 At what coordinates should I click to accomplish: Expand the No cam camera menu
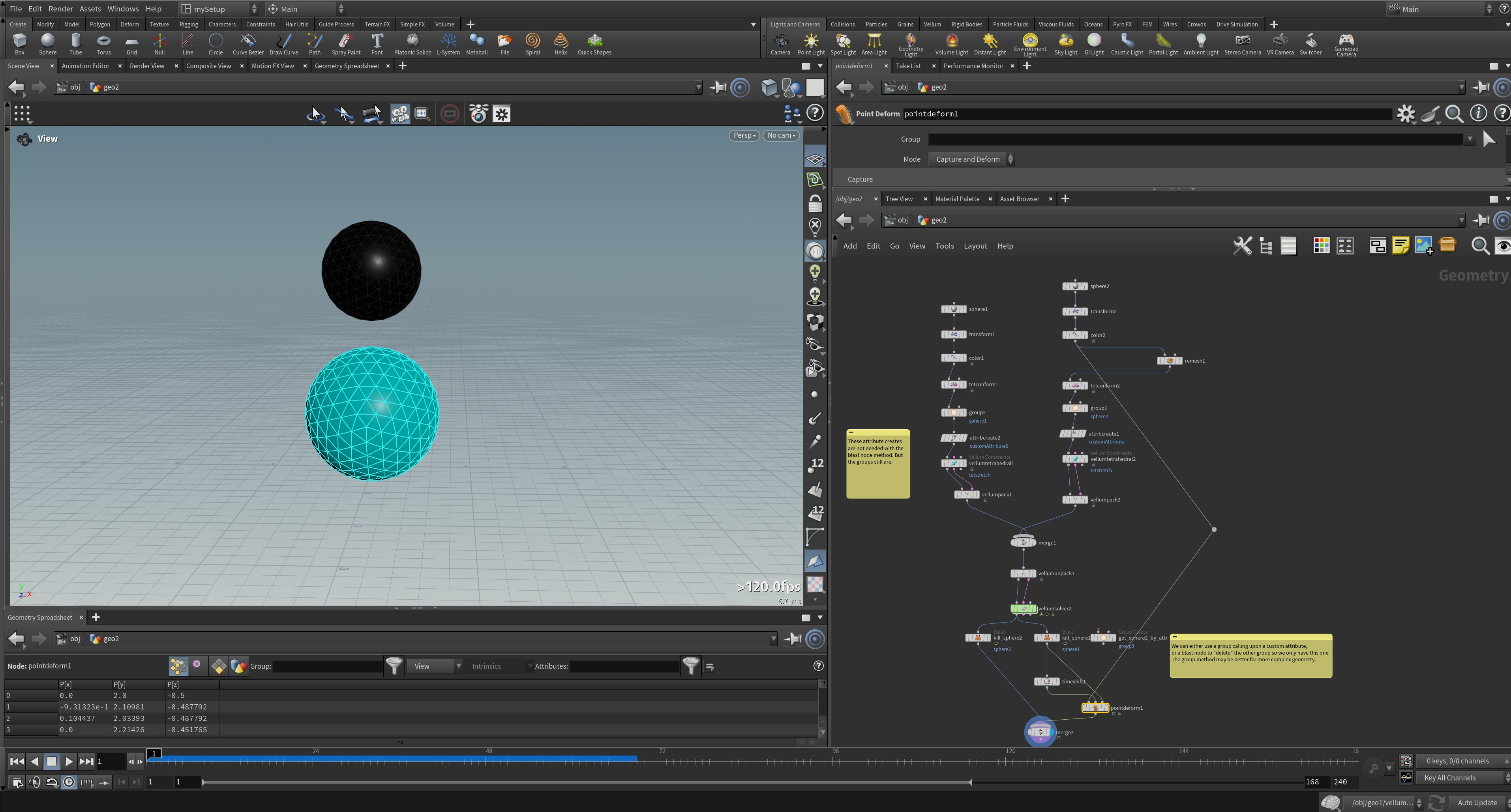coord(781,135)
